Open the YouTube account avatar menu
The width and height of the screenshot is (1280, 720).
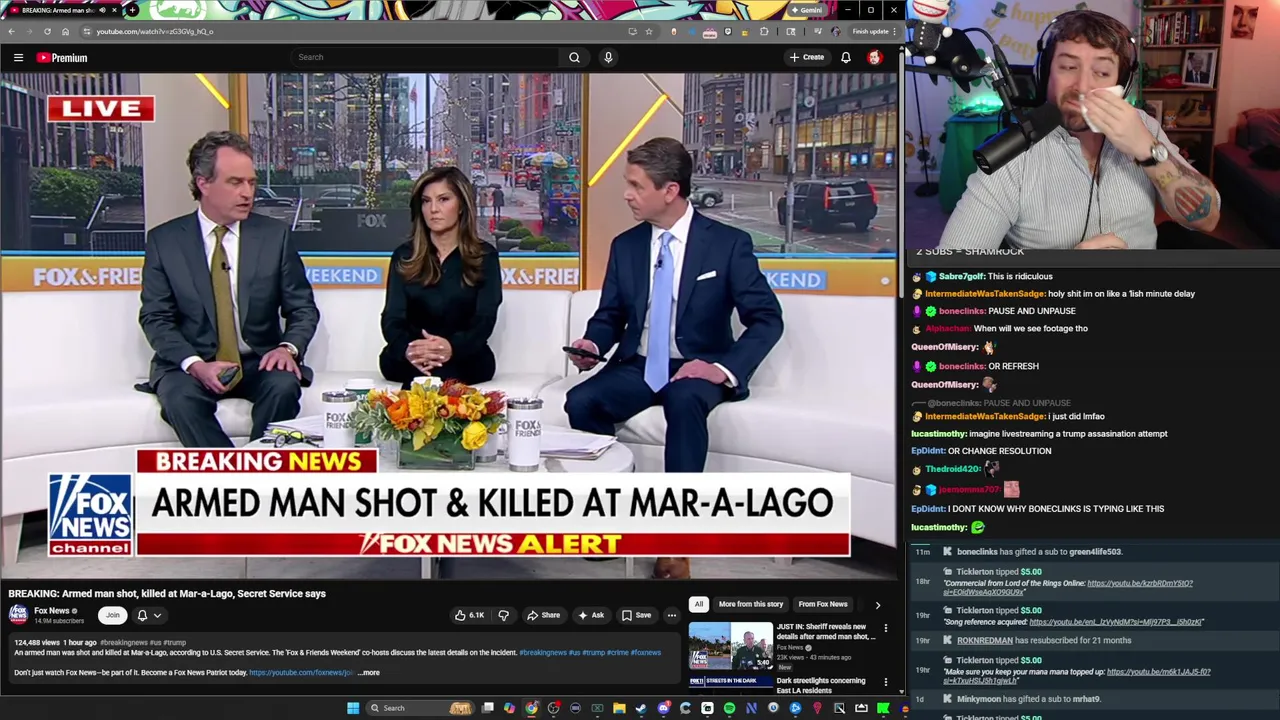pyautogui.click(x=875, y=57)
